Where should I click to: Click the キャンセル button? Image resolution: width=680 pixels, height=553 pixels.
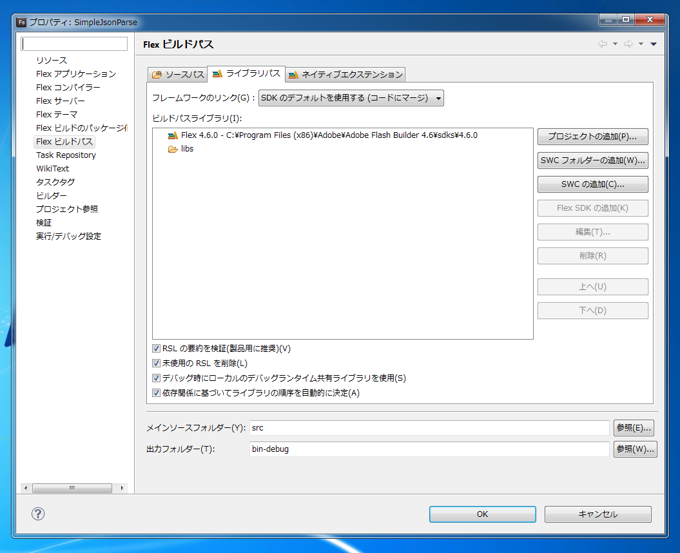[598, 514]
